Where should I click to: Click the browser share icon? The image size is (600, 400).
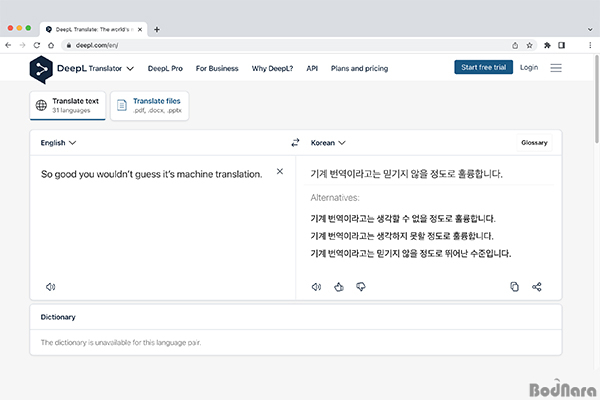coord(515,45)
